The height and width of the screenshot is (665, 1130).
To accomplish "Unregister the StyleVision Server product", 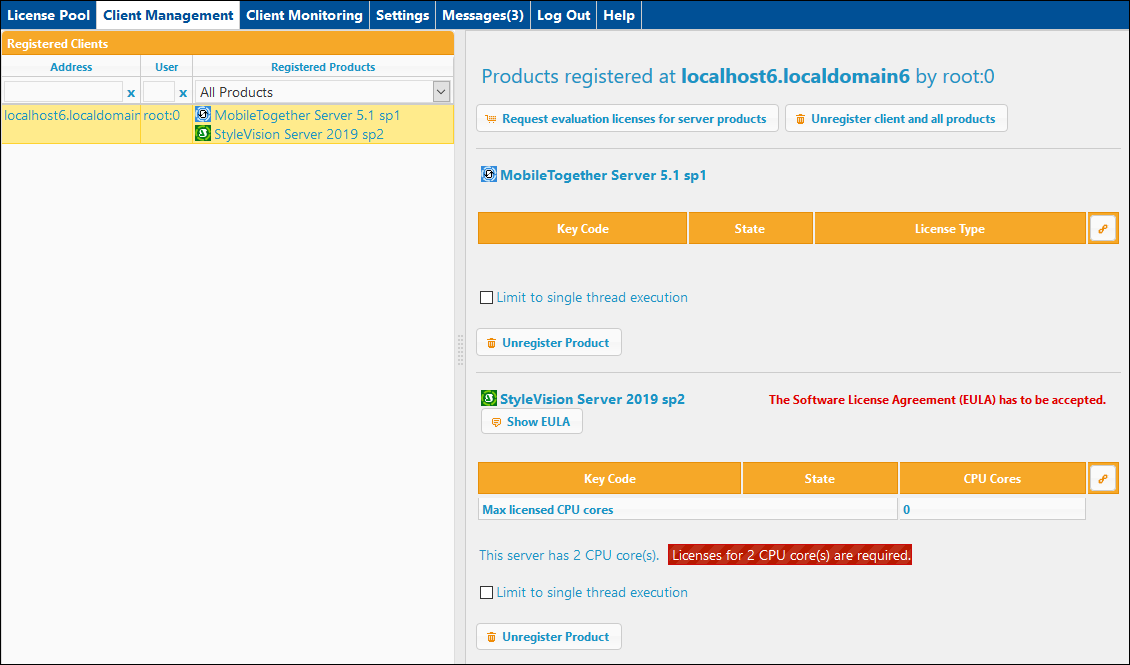I will pyautogui.click(x=548, y=636).
